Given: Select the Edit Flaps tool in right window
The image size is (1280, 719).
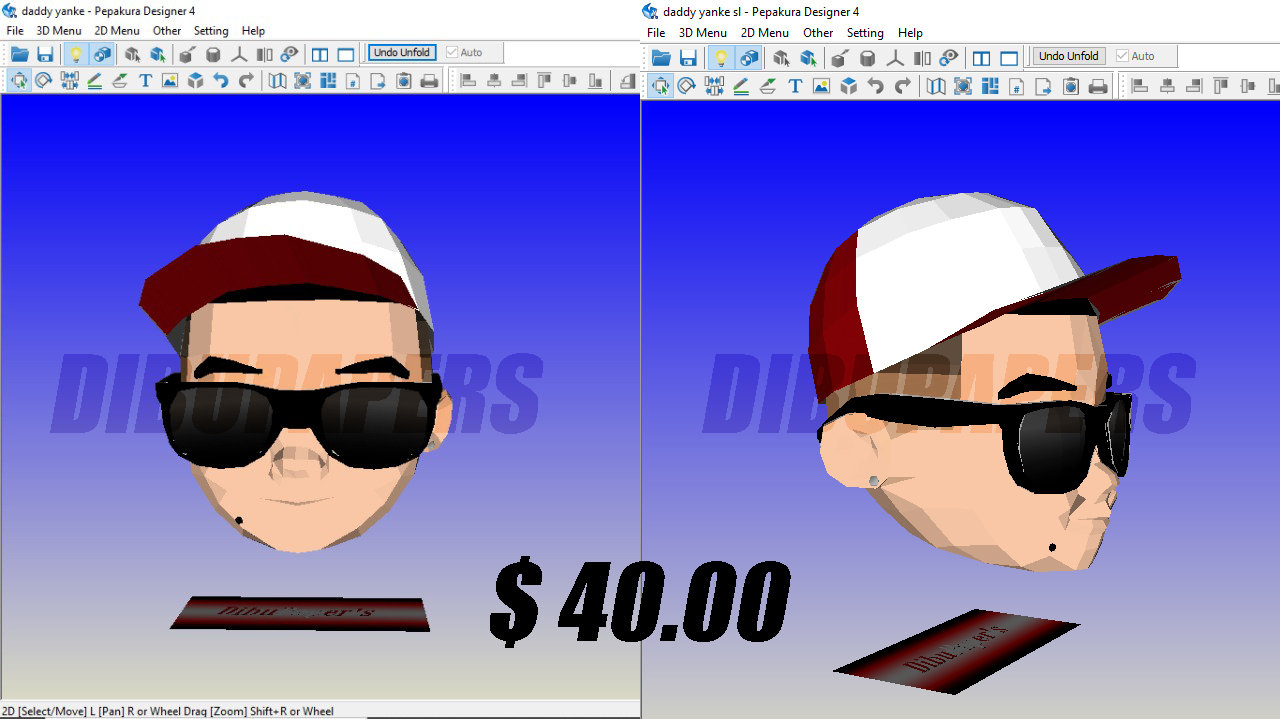Looking at the screenshot, I should pos(767,86).
